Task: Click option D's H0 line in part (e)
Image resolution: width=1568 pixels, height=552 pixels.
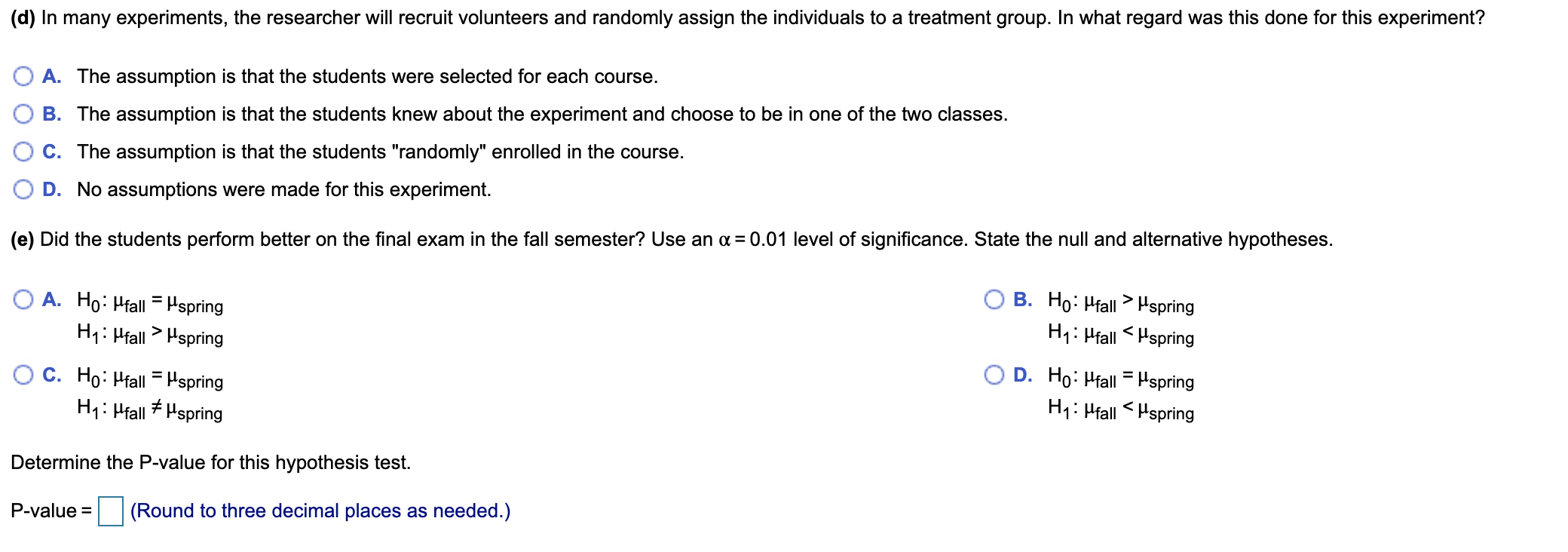Action: click(1121, 377)
